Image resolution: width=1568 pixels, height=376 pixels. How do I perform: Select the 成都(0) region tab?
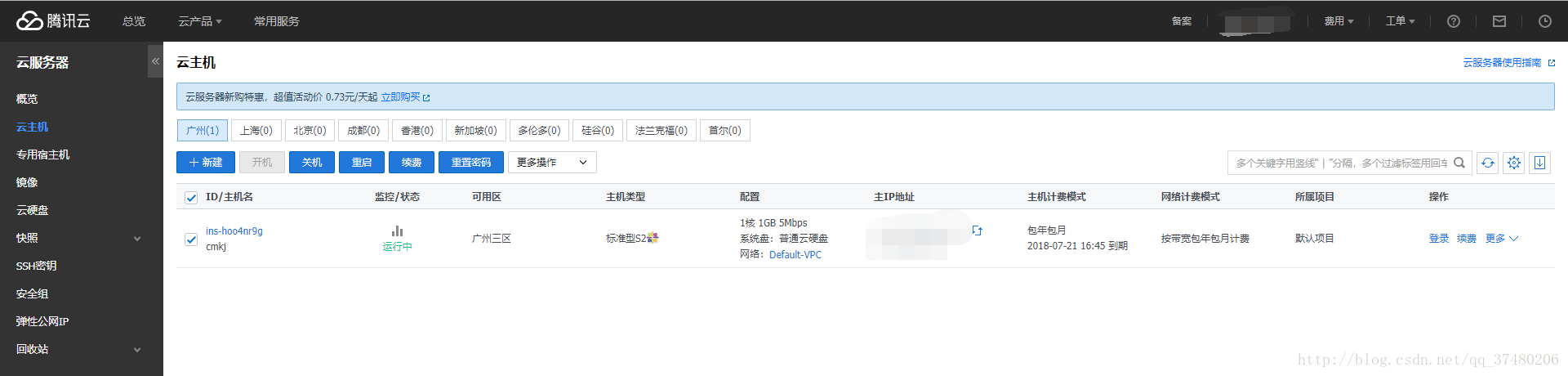coord(363,131)
